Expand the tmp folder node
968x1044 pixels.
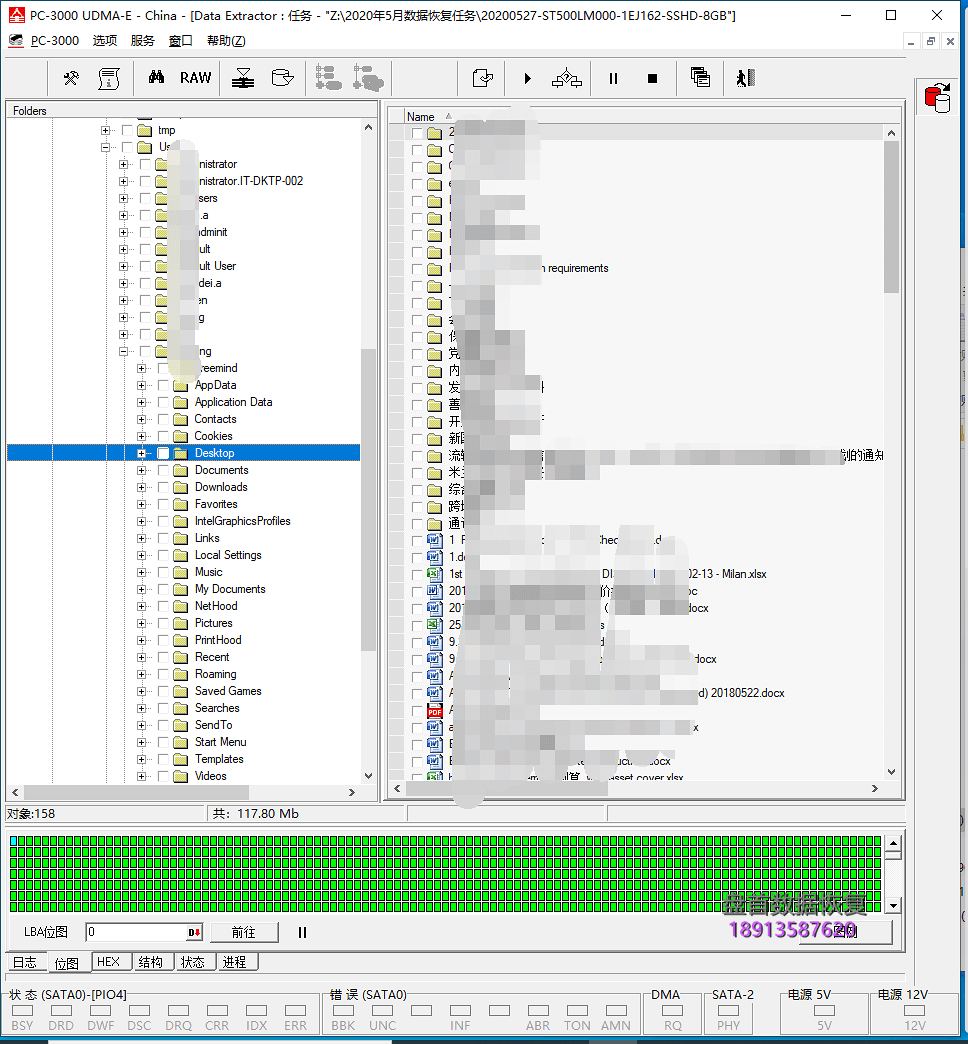(x=105, y=130)
